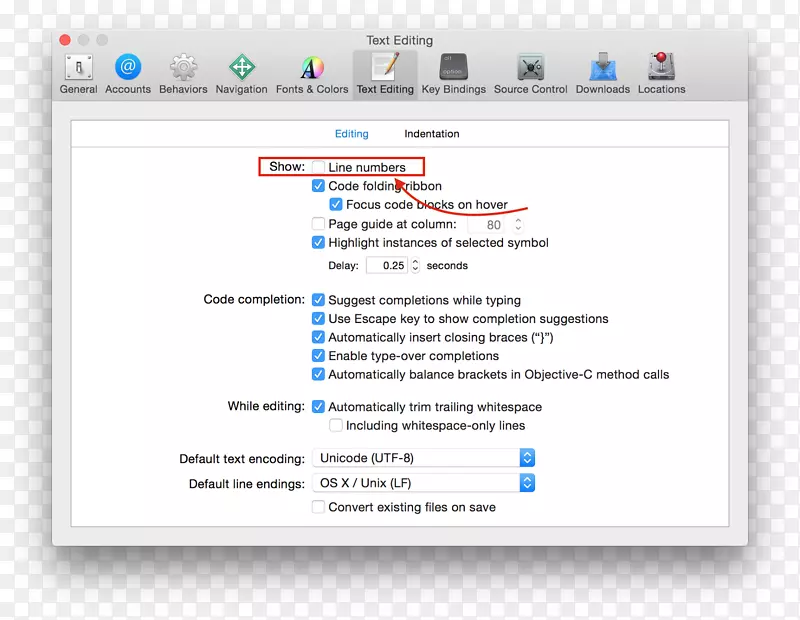Select the Key Bindings preferences icon
The height and width of the screenshot is (620, 800).
(x=453, y=70)
